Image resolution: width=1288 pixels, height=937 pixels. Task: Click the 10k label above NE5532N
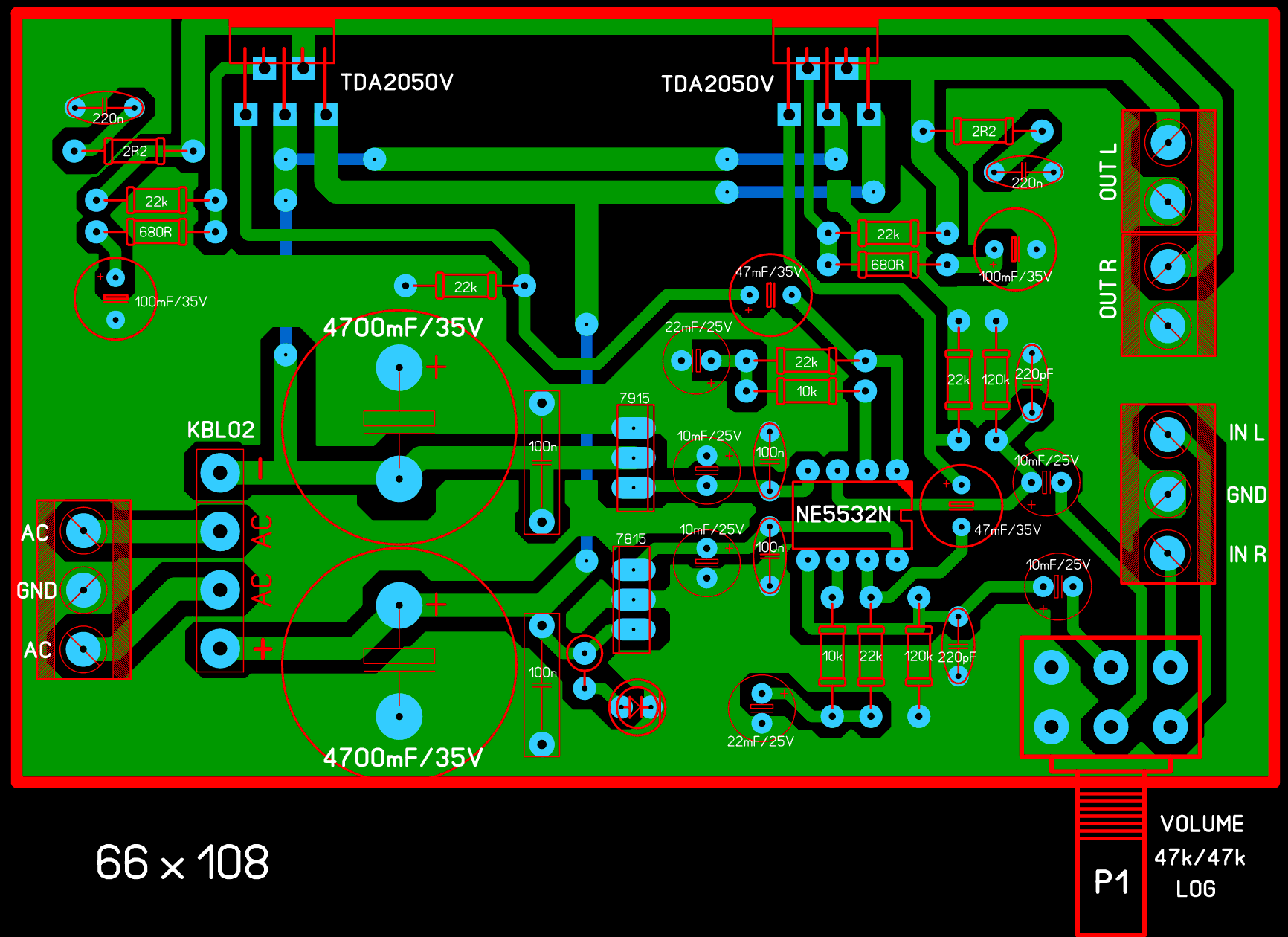point(806,392)
